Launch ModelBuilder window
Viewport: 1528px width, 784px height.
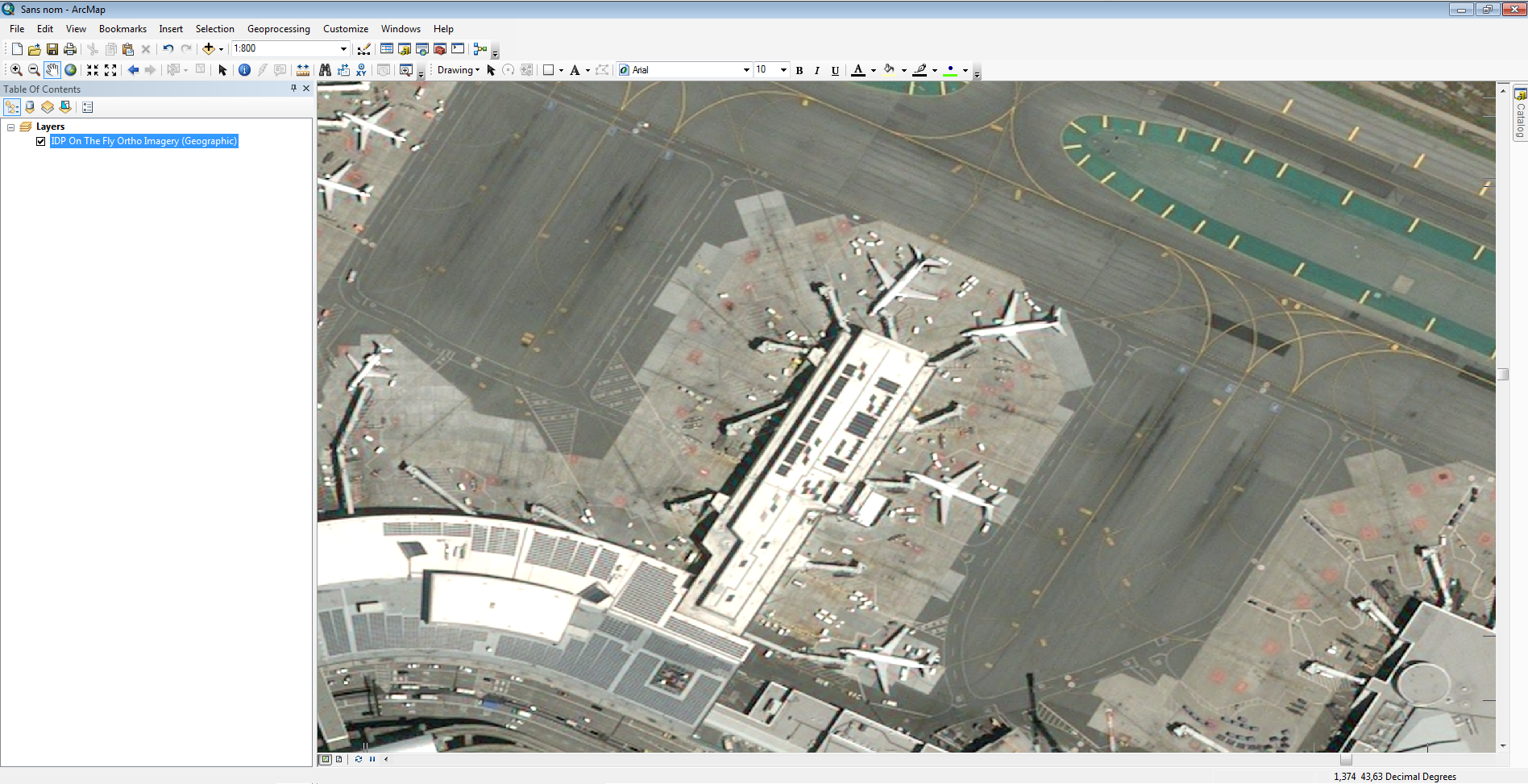(x=480, y=49)
